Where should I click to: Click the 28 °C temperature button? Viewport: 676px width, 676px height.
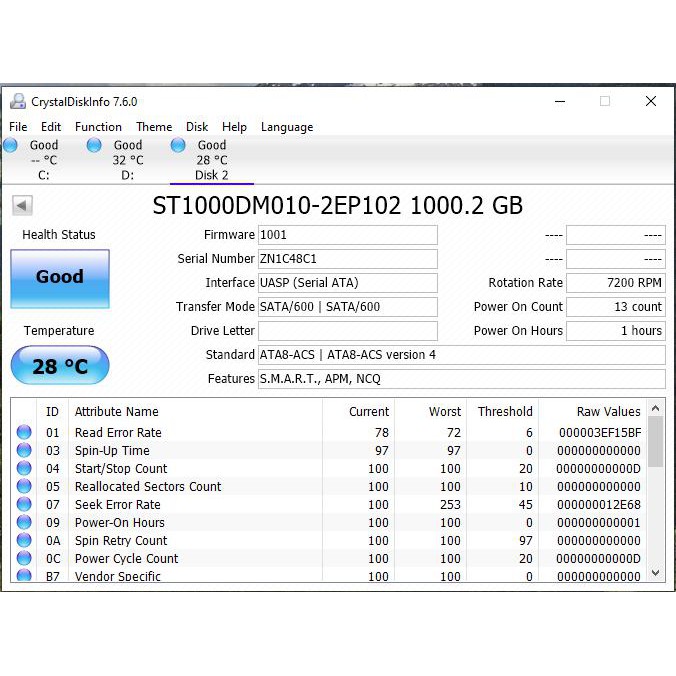(x=60, y=365)
